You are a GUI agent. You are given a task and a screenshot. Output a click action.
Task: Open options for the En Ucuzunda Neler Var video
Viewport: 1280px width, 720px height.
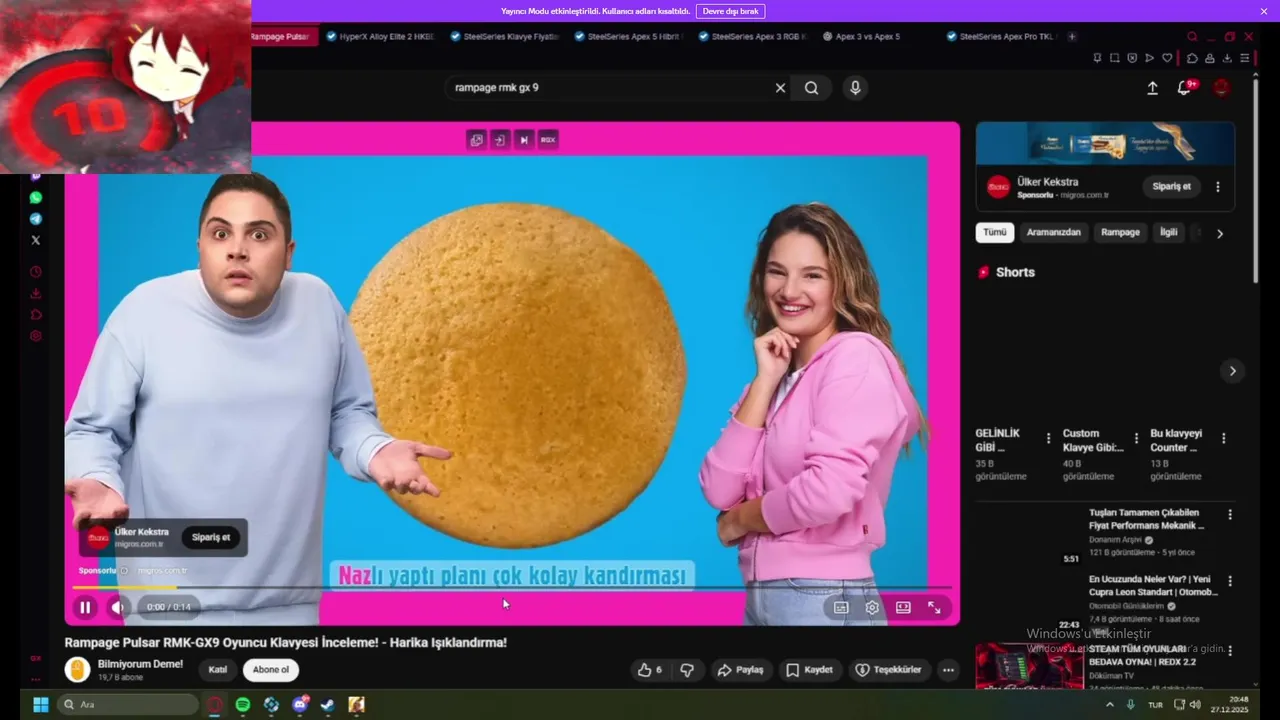pyautogui.click(x=1230, y=580)
